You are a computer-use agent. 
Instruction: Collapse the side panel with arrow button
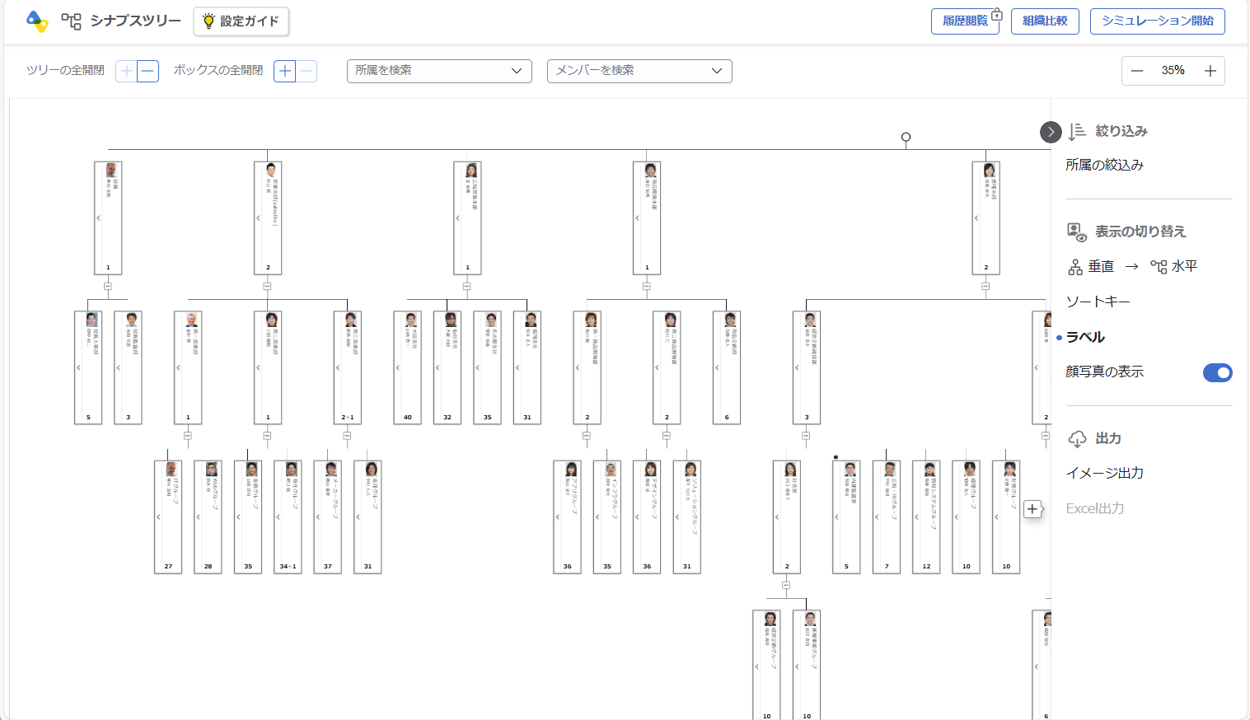tap(1050, 132)
